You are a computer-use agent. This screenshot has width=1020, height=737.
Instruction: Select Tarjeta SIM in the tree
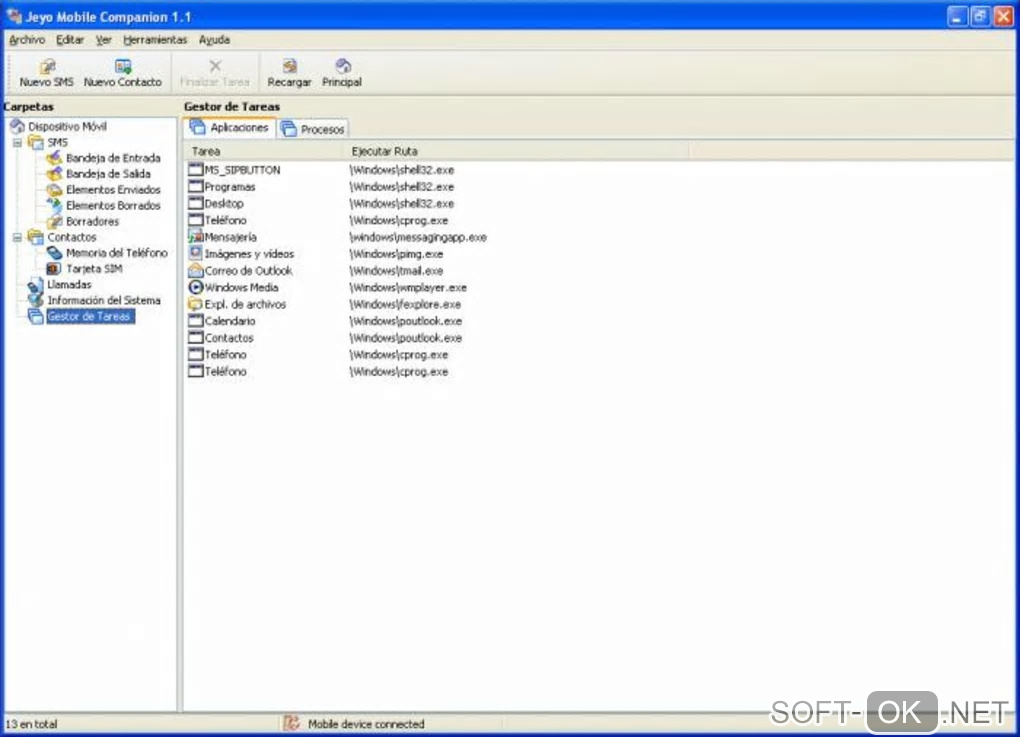(94, 269)
